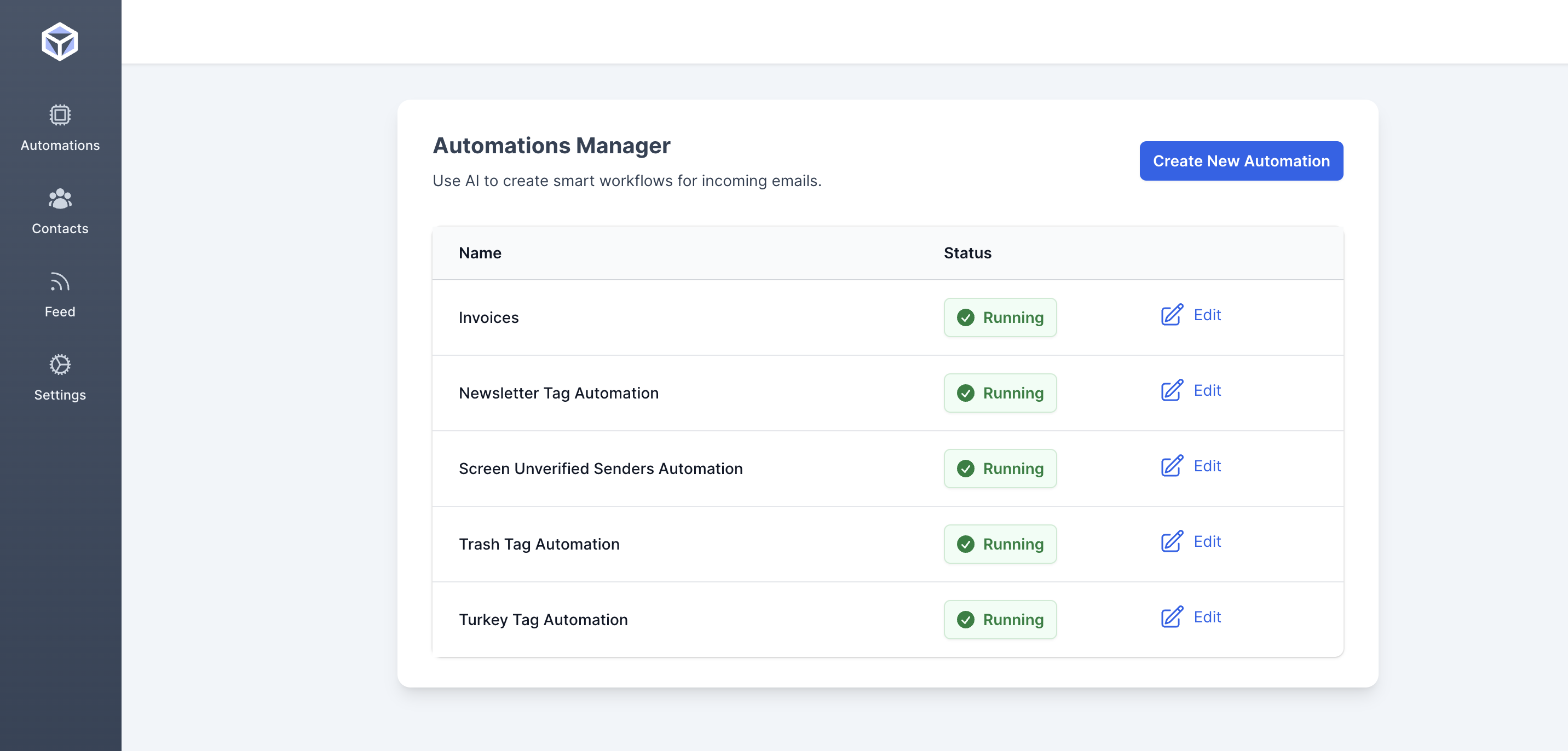Open the Automations menu item in sidebar

(x=61, y=128)
